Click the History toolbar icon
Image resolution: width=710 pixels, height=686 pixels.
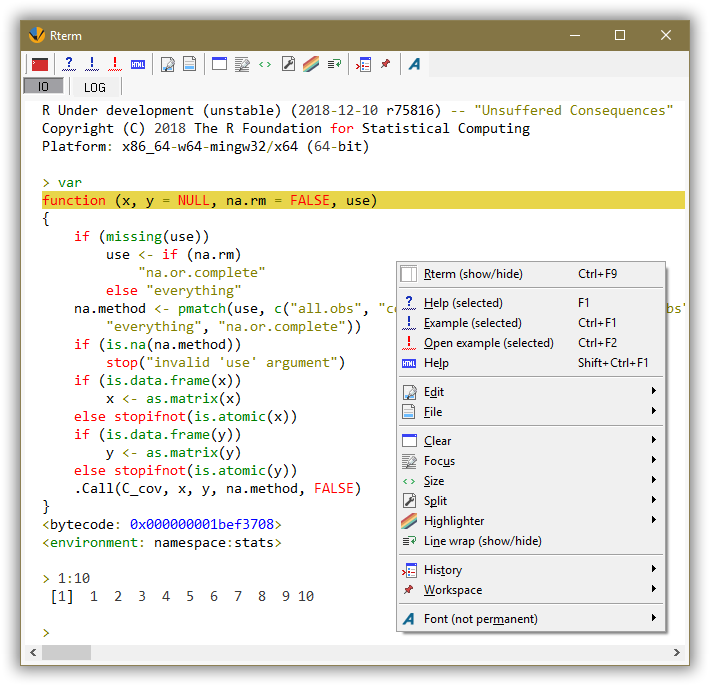pyautogui.click(x=363, y=64)
